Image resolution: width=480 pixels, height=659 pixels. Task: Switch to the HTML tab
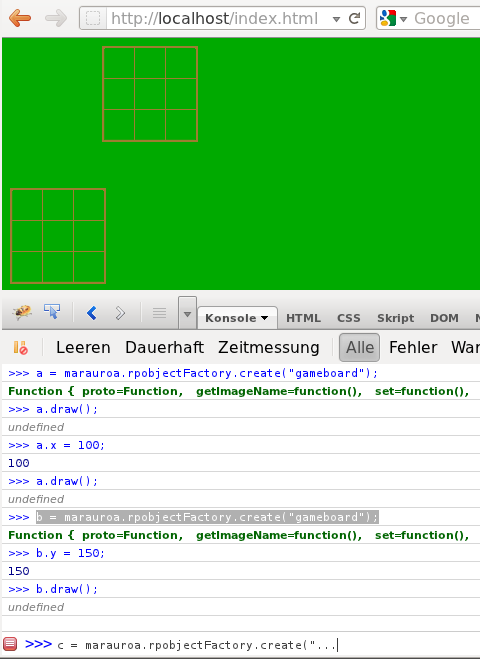303,318
